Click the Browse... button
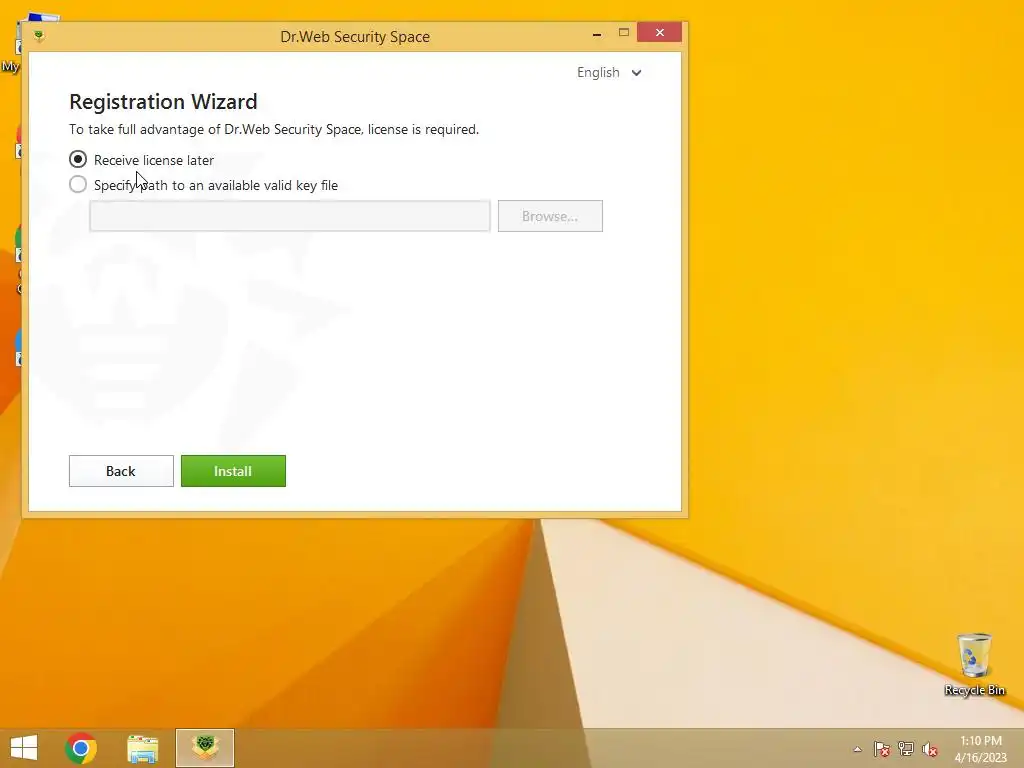This screenshot has width=1024, height=768. coord(550,216)
